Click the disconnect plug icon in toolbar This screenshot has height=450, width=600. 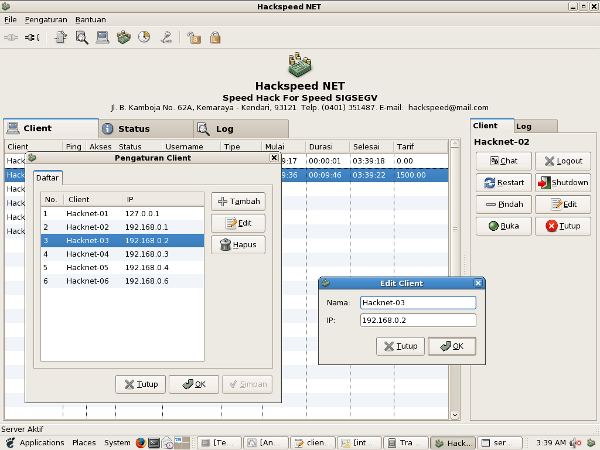tap(32, 38)
